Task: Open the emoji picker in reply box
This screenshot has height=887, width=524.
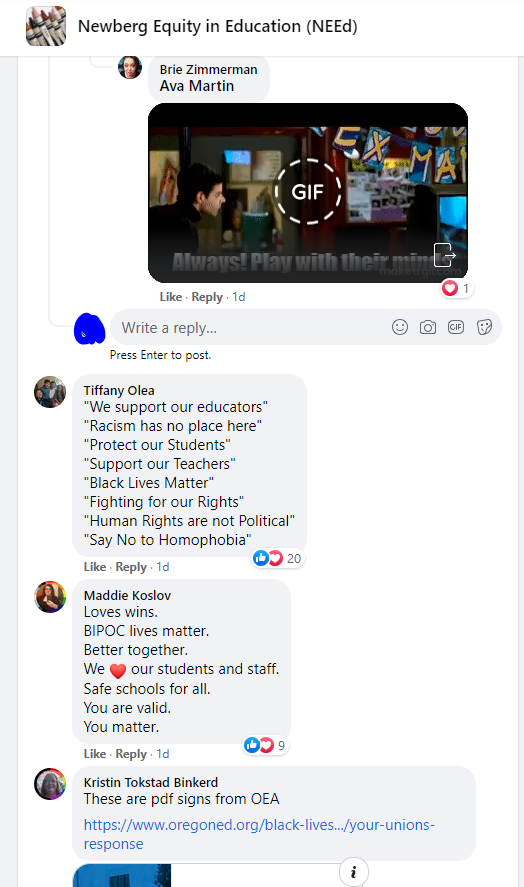Action: [x=400, y=327]
